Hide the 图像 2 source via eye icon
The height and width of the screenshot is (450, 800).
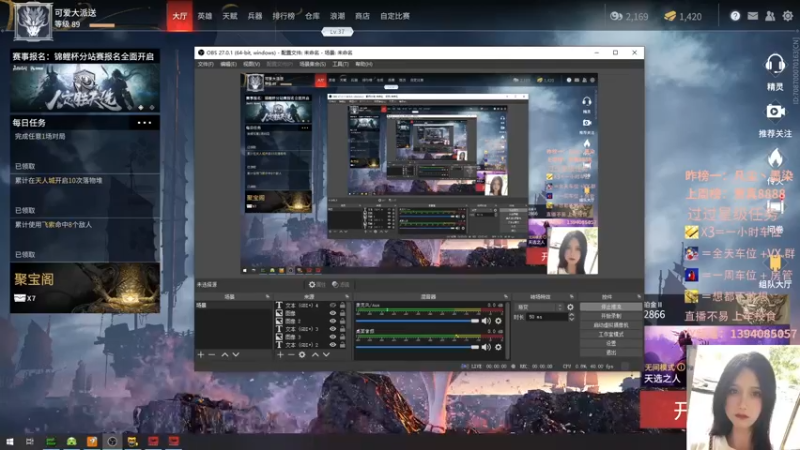pyautogui.click(x=333, y=321)
